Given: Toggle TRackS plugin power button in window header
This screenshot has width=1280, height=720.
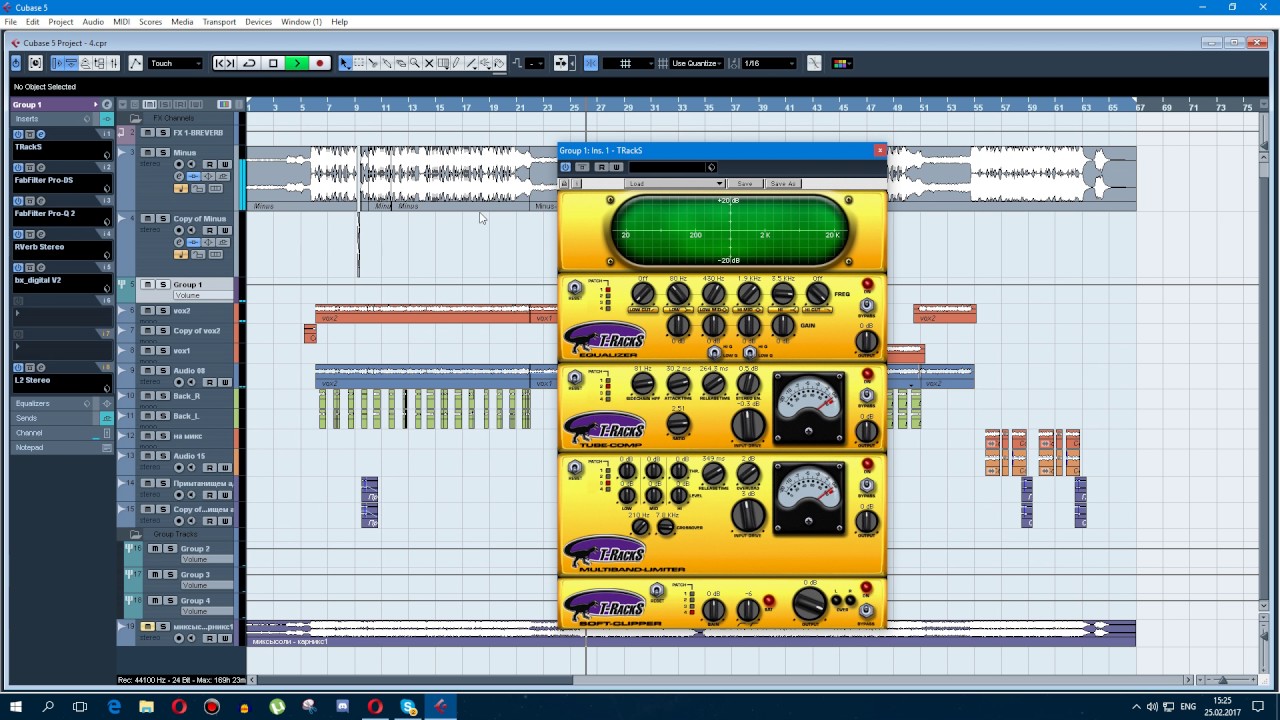Looking at the screenshot, I should click(566, 167).
